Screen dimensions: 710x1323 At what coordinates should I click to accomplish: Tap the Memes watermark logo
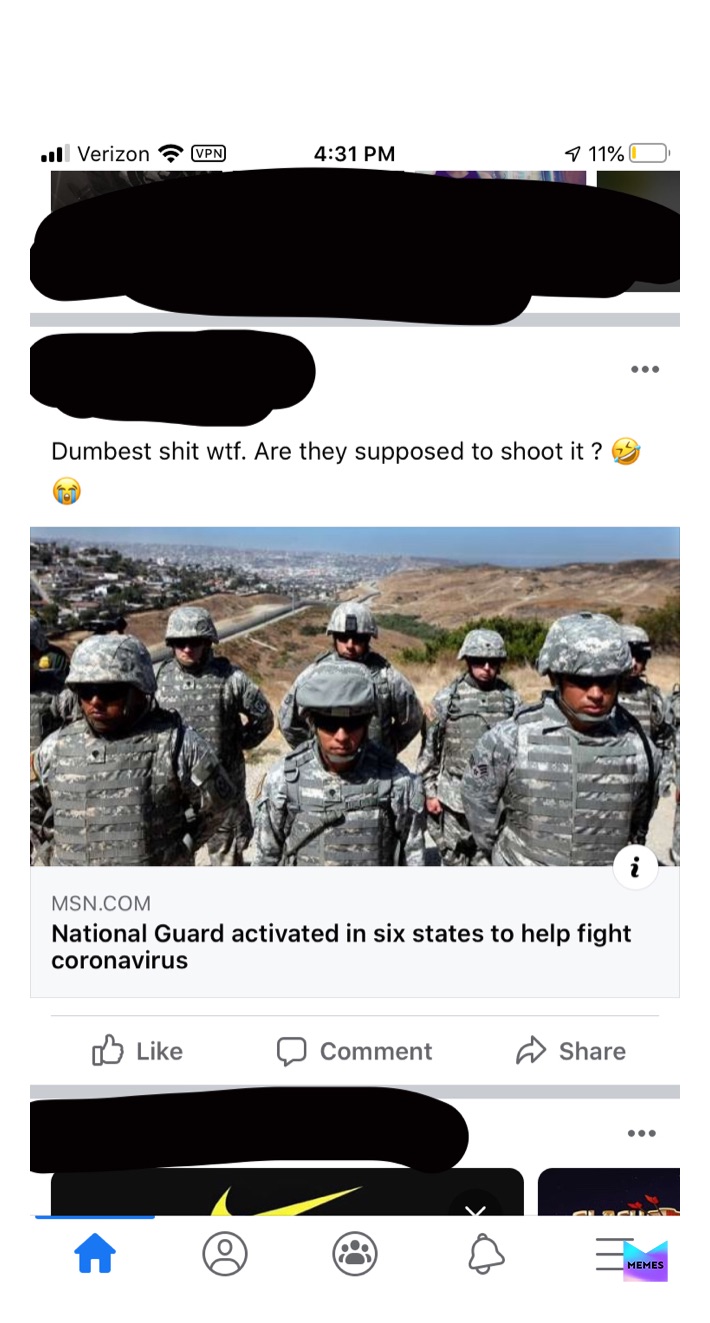[x=645, y=1261]
